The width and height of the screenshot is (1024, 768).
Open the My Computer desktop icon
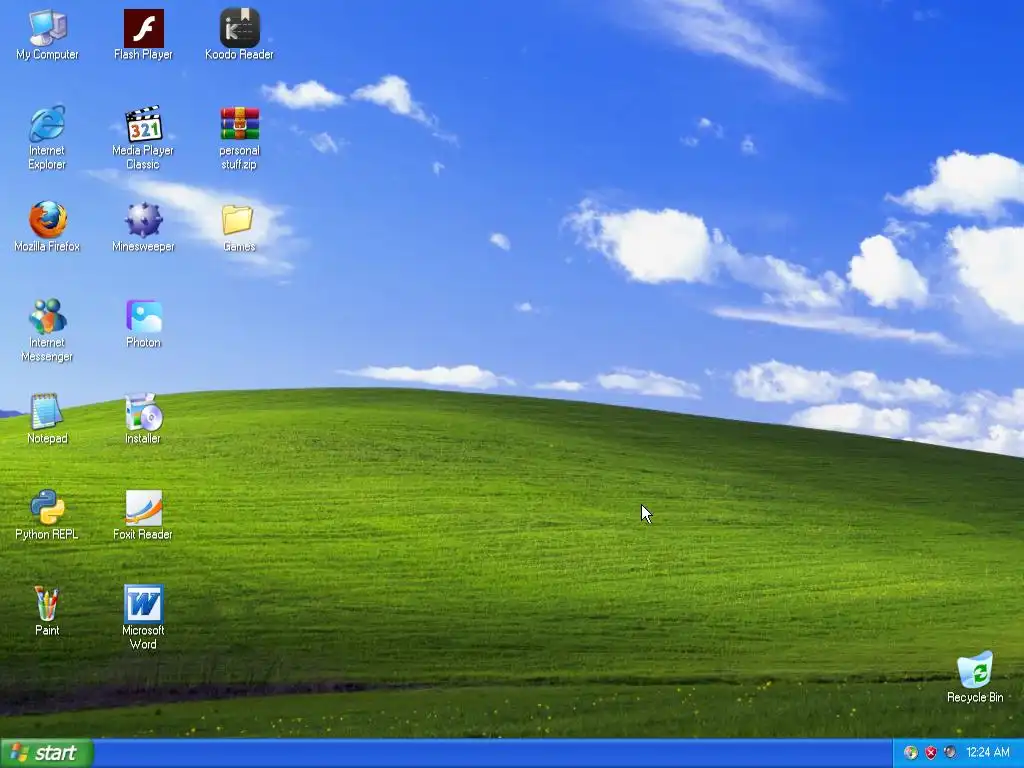click(x=48, y=35)
